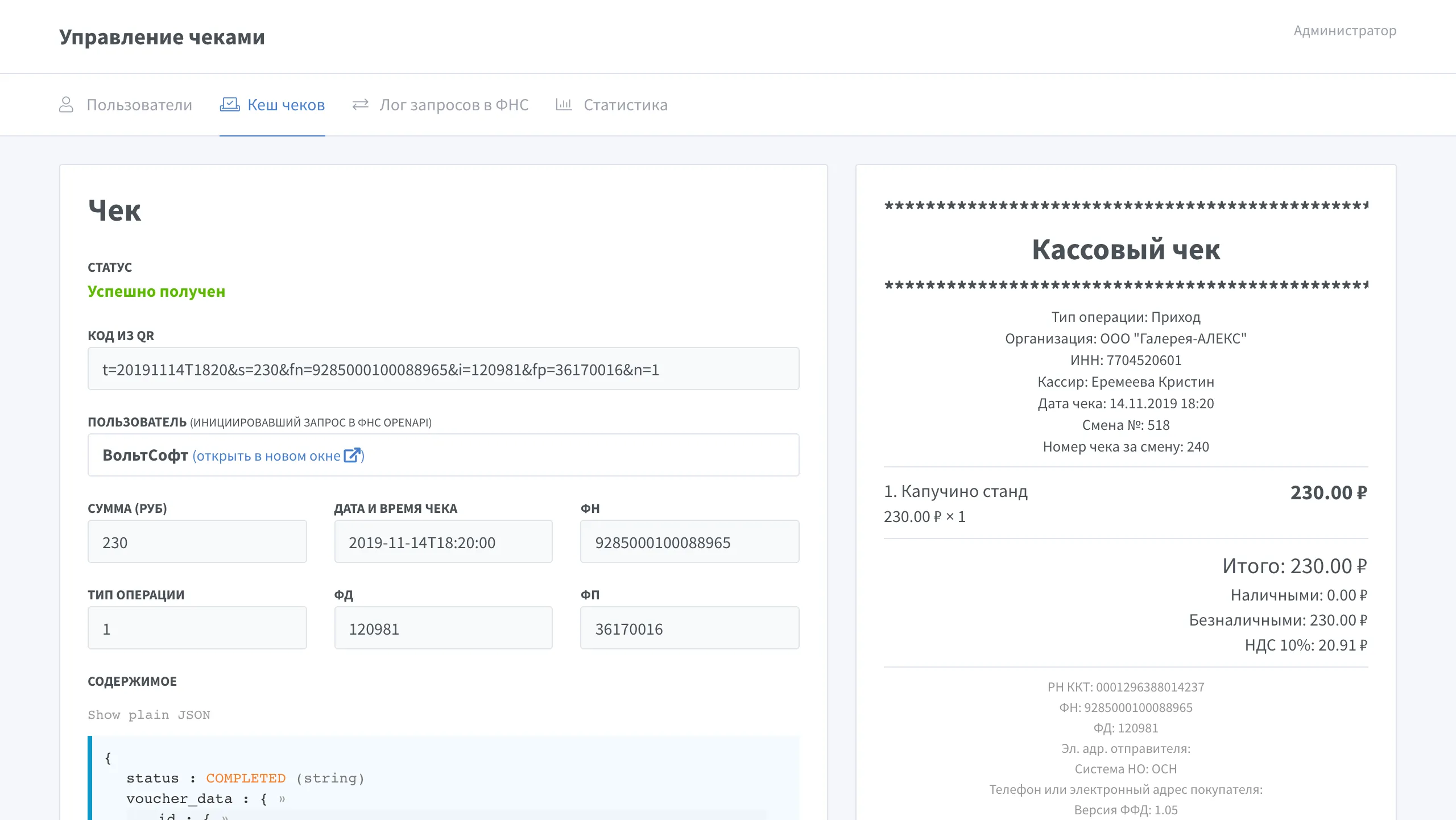Viewport: 1456px width, 820px height.
Task: Select the СУММА (РУБ) field
Action: 197,541
